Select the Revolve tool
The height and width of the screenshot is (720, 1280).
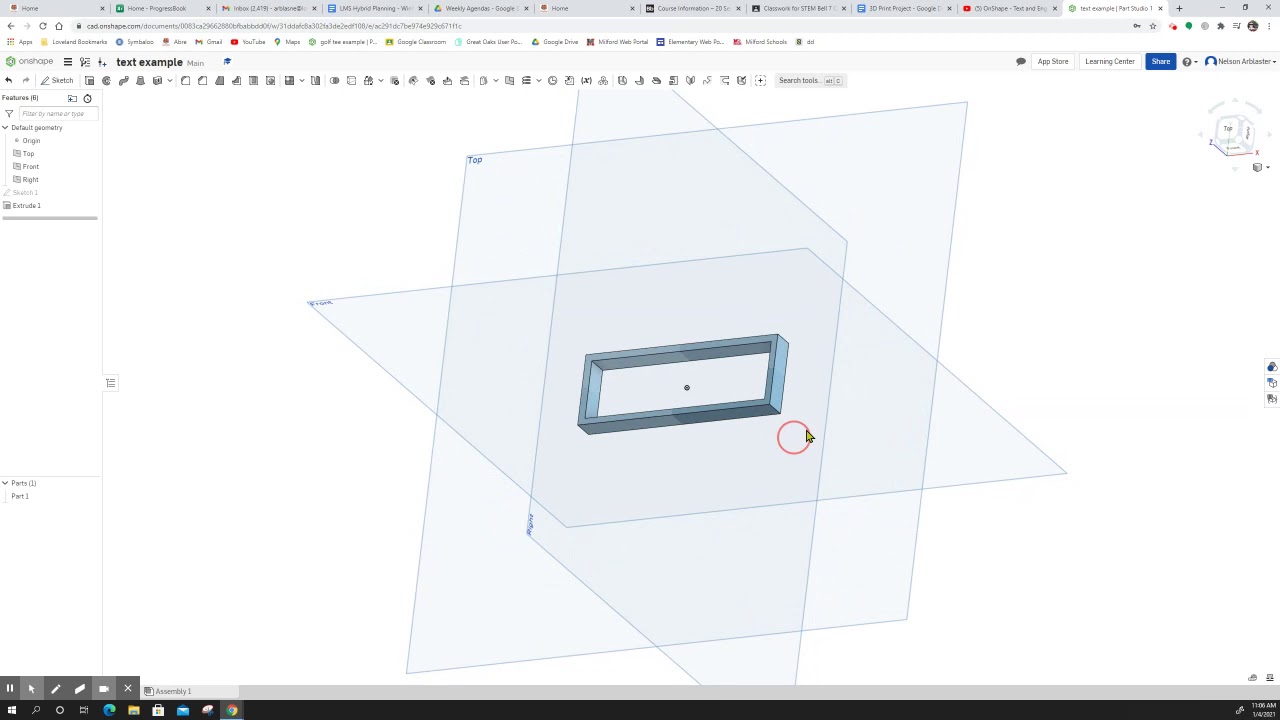point(106,80)
